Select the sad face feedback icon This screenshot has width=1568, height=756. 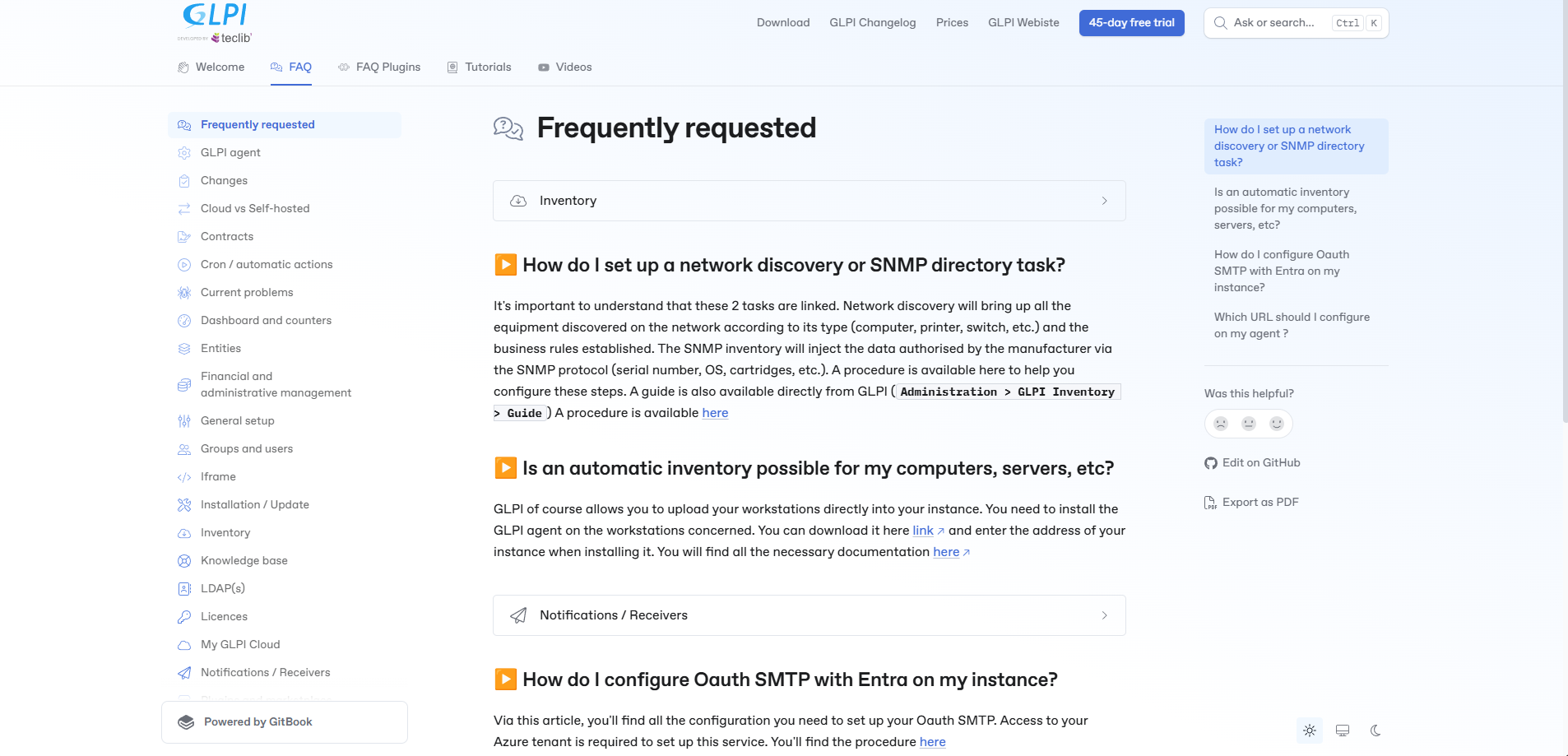(x=1221, y=424)
